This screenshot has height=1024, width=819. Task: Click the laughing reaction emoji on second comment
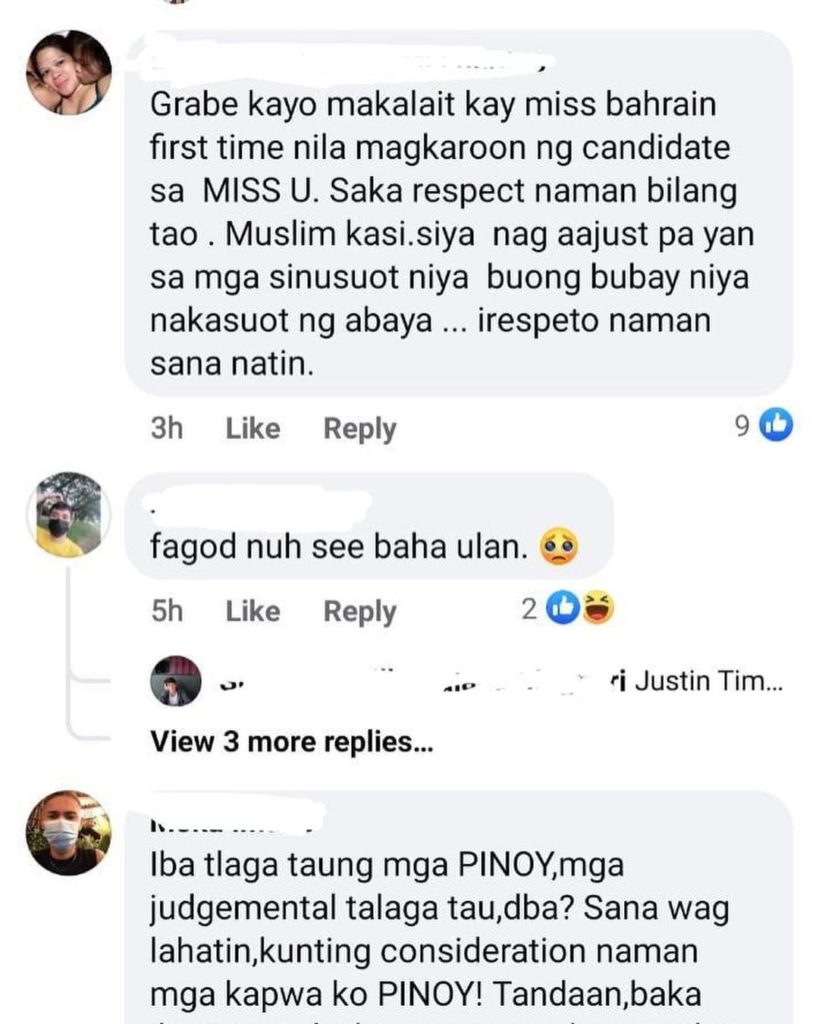coord(598,608)
